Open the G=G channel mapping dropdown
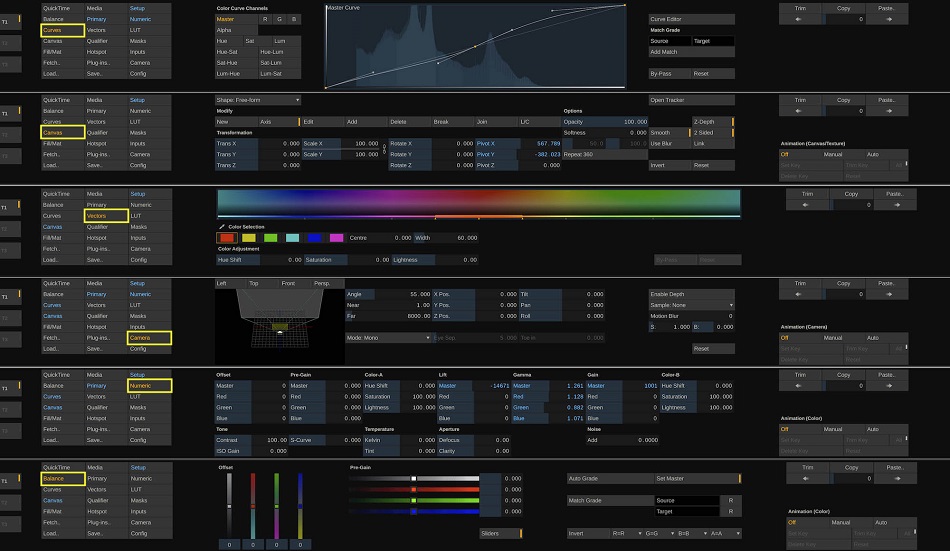Image resolution: width=950 pixels, height=551 pixels. [659, 533]
